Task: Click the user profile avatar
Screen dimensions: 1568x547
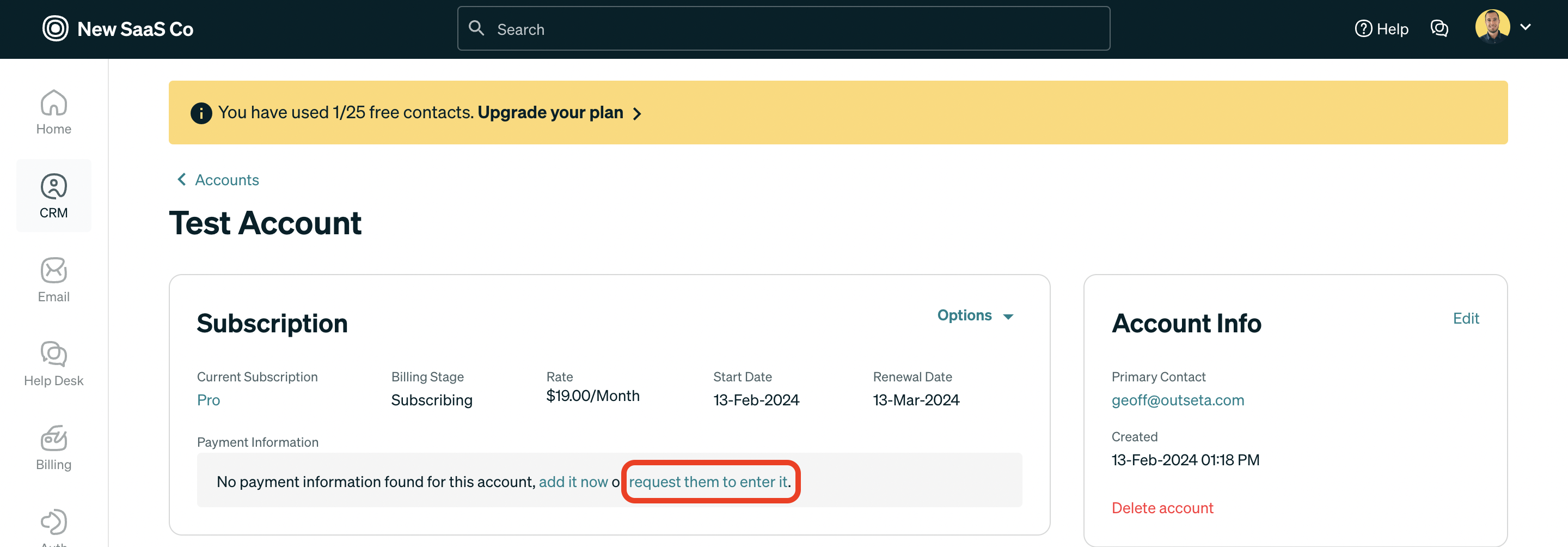Action: (1492, 27)
